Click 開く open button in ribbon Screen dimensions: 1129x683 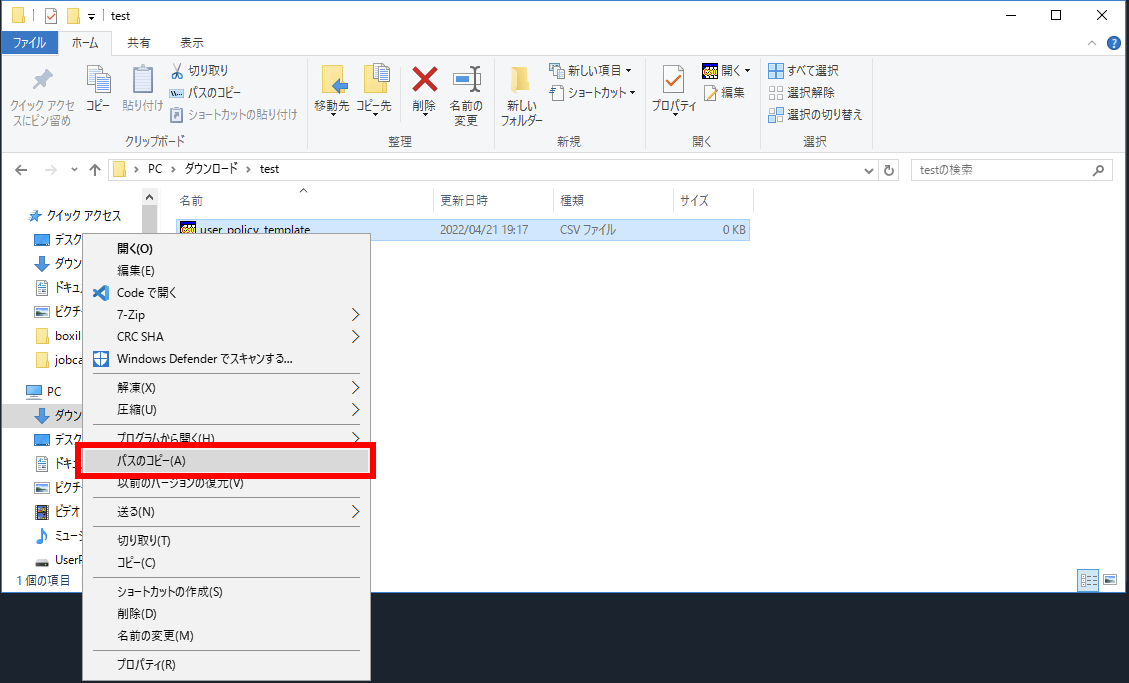(726, 71)
